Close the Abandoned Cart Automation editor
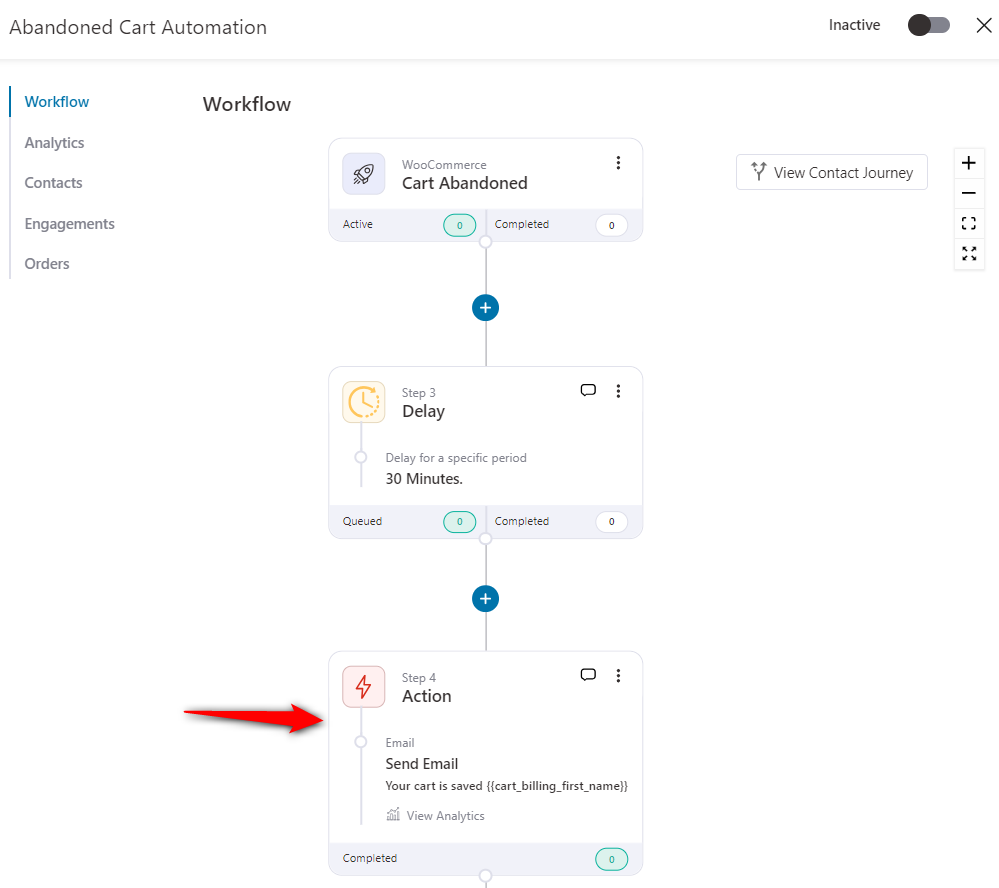The width and height of the screenshot is (999, 888). [x=984, y=25]
